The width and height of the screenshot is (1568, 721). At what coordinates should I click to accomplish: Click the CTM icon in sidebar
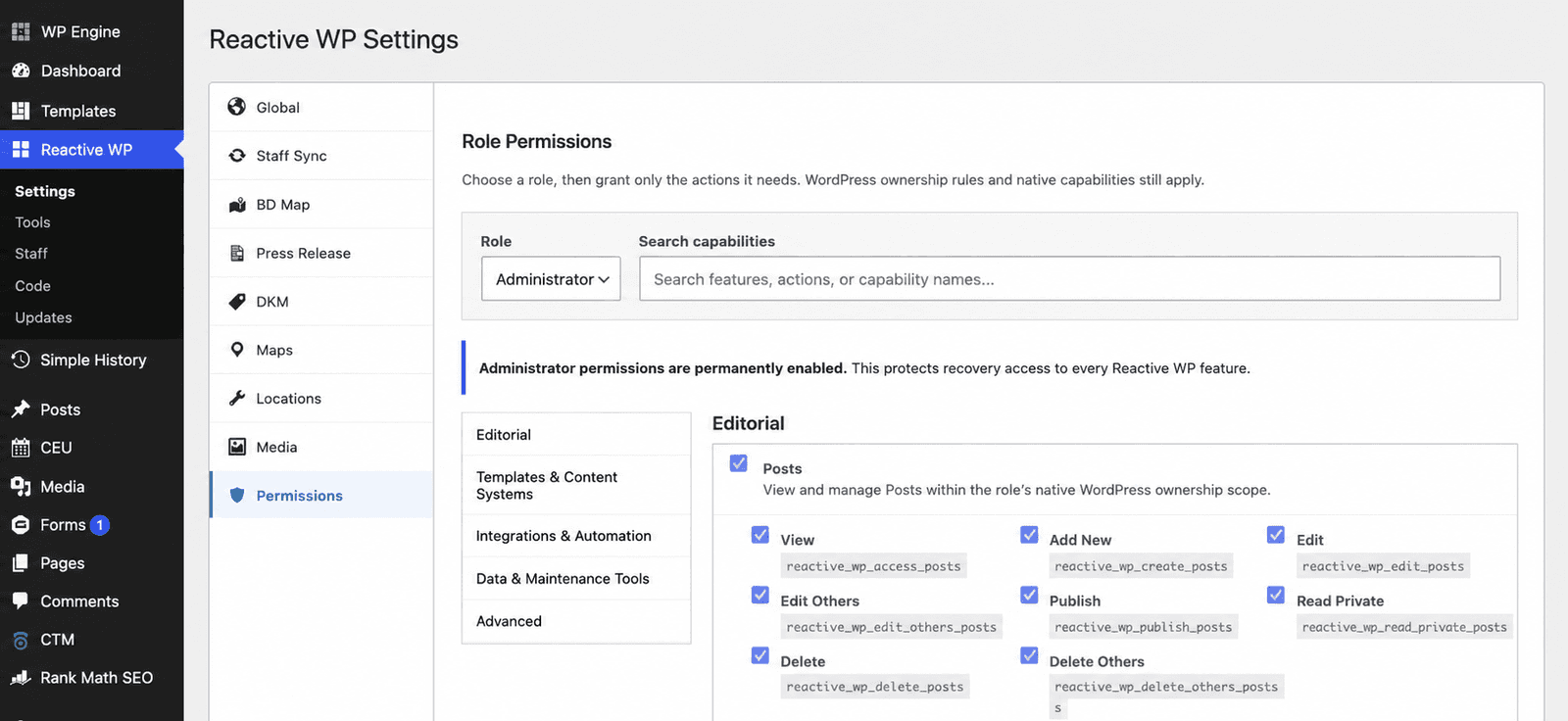point(21,640)
